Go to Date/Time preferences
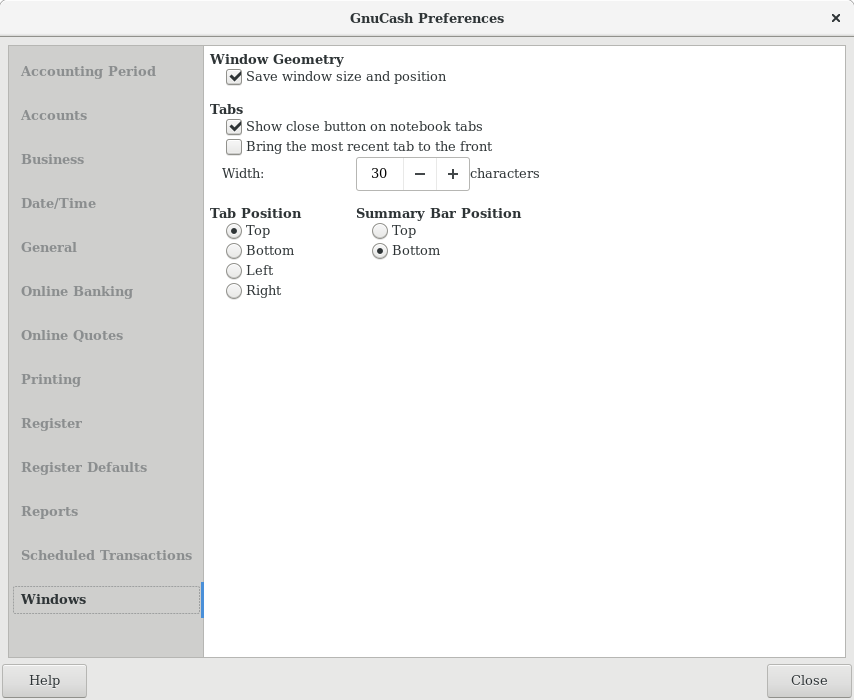 [x=106, y=204]
